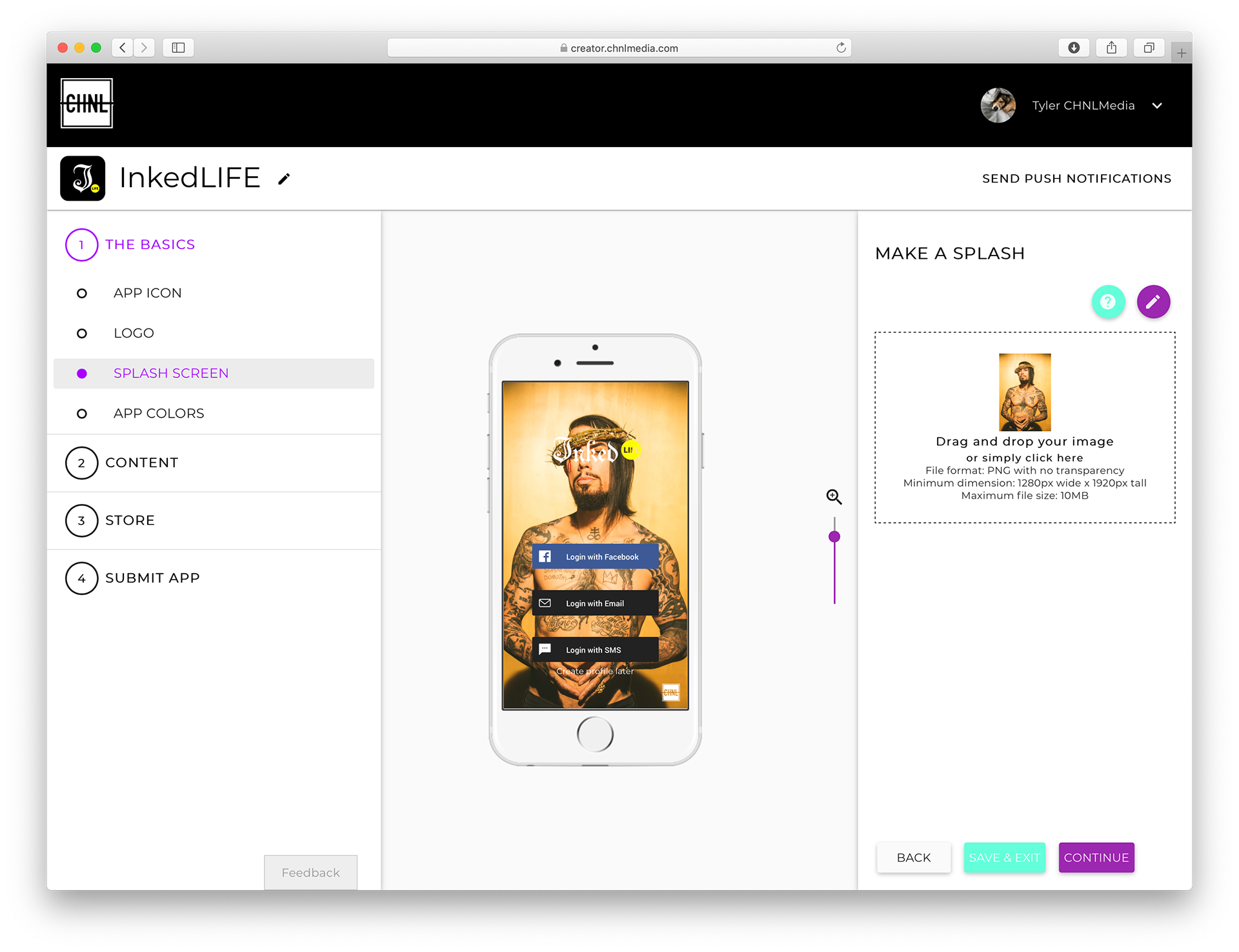Click uploaded splash image thumbnail
Screen dimensions: 1239x952
1025,392
